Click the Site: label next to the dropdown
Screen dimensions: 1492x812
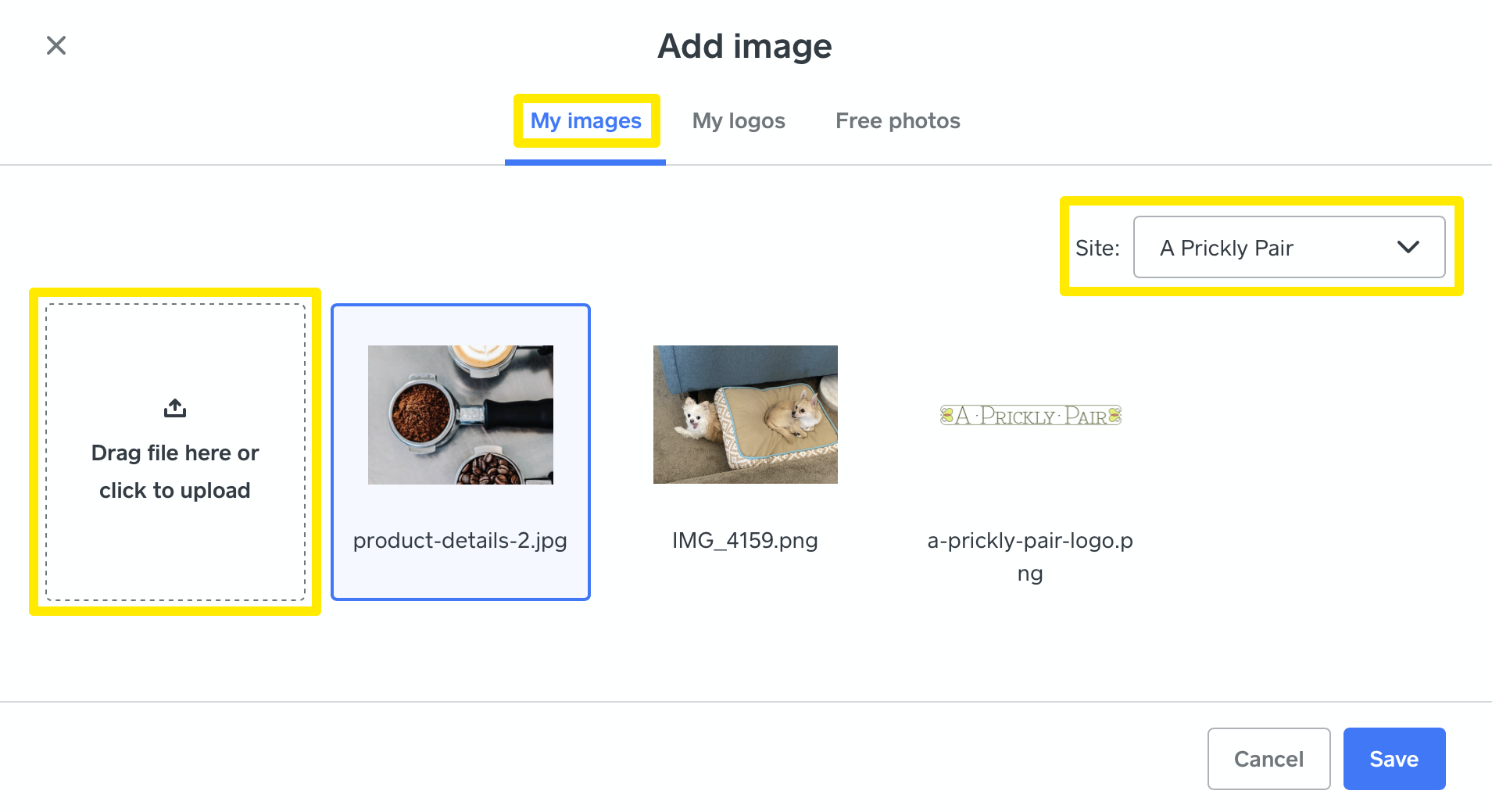[1097, 248]
